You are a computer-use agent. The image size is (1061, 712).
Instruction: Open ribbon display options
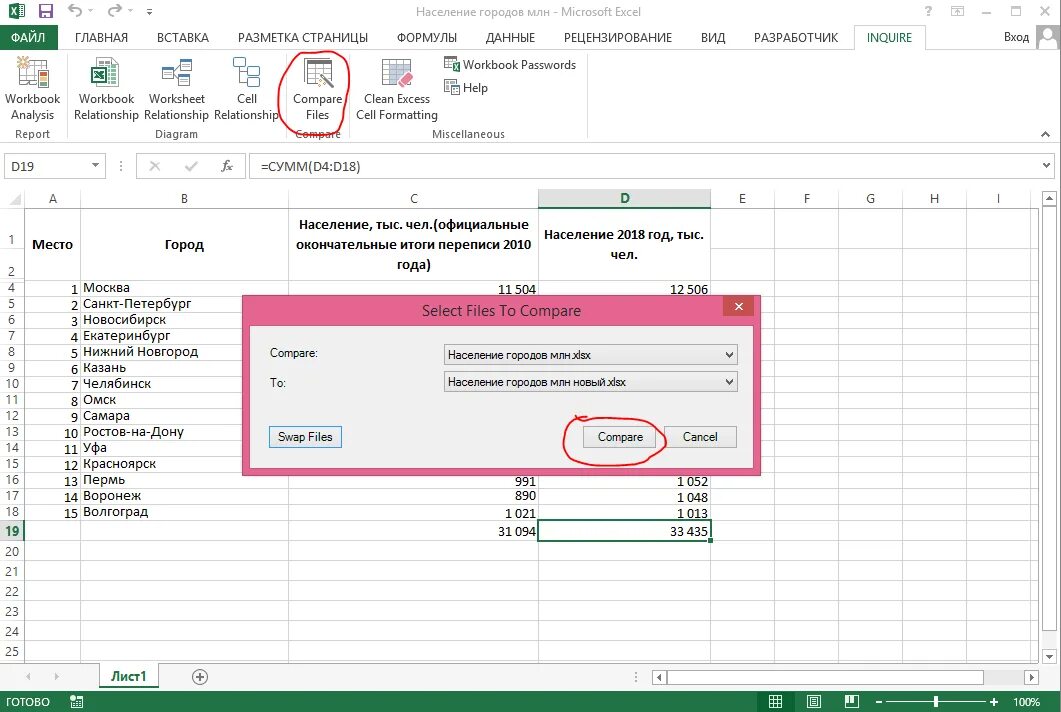click(957, 12)
